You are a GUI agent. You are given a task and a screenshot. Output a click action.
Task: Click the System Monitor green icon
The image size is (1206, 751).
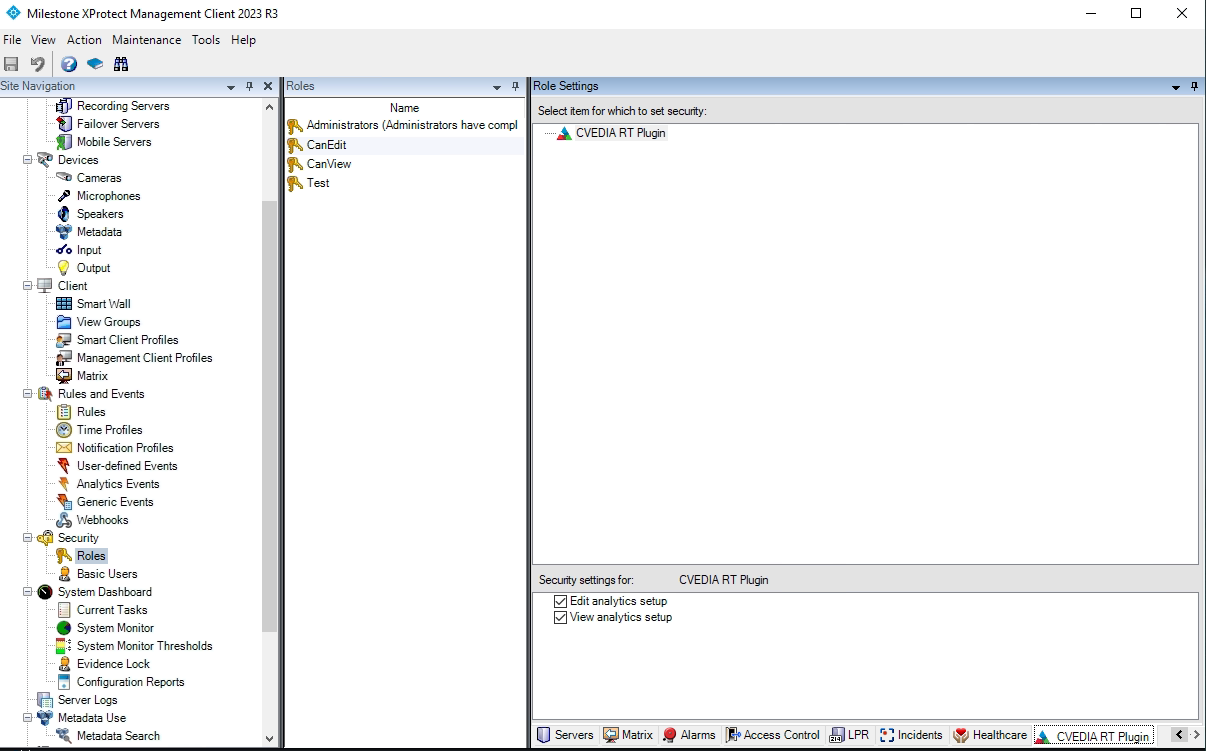pyautogui.click(x=64, y=628)
